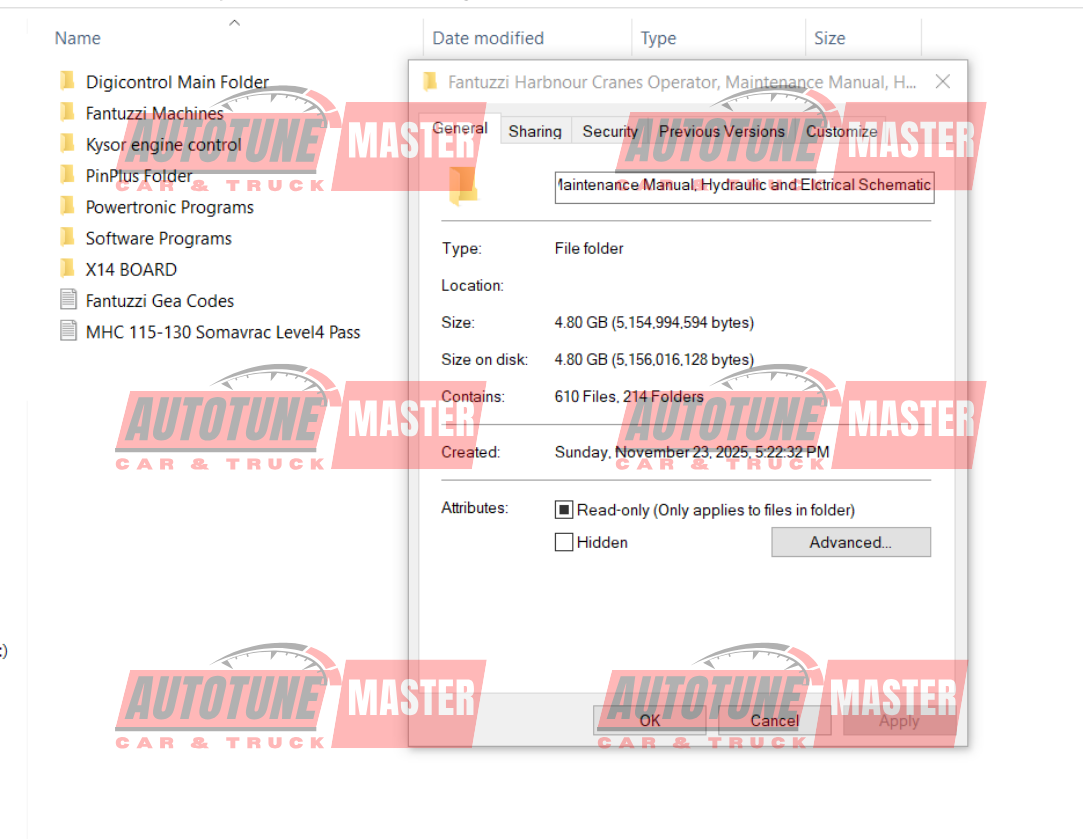
Task: Select the Fantuzzi Machines folder icon
Action: click(x=68, y=113)
